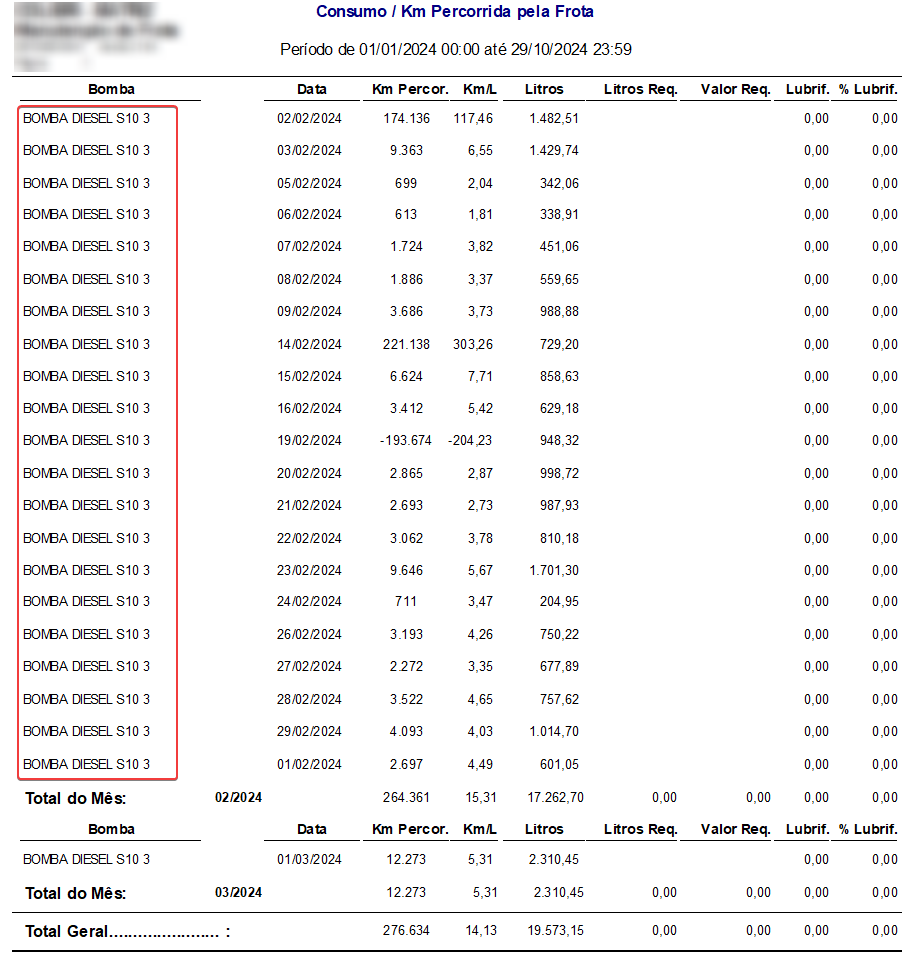Click monthly total Km 264.361
Image resolution: width=920 pixels, height=961 pixels.
406,798
